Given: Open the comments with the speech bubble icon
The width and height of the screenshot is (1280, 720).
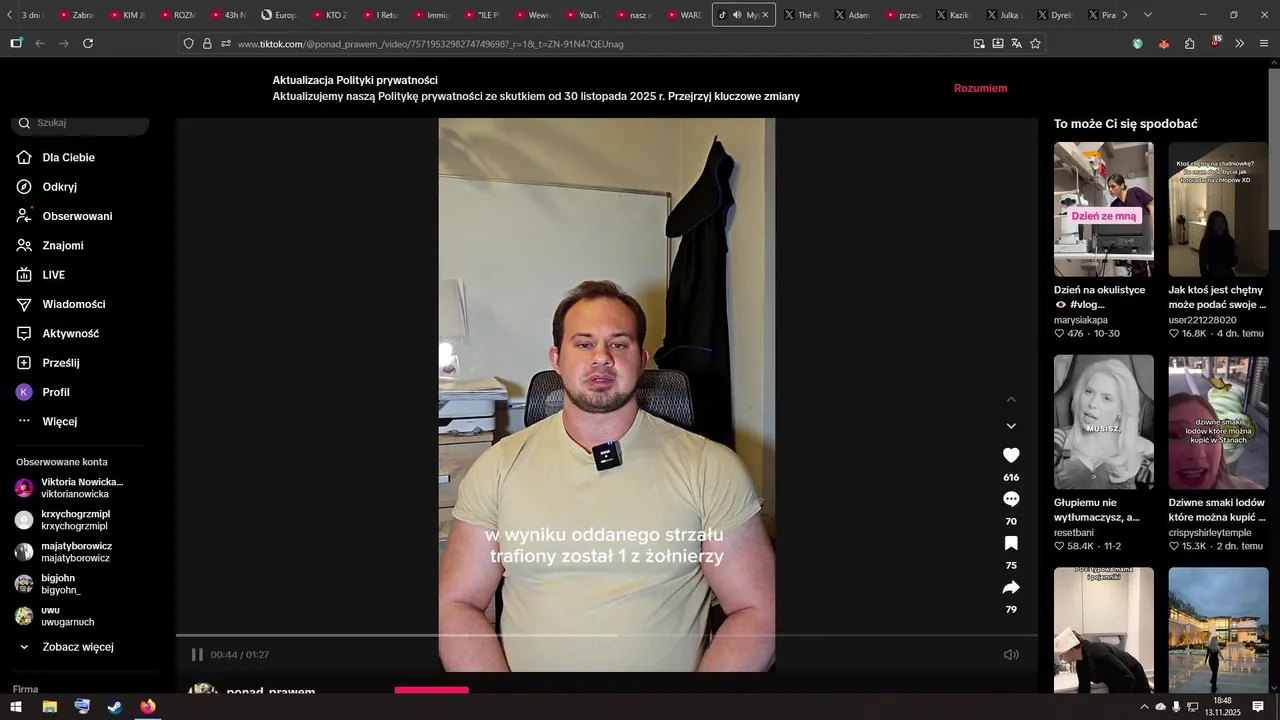Looking at the screenshot, I should 1011,499.
